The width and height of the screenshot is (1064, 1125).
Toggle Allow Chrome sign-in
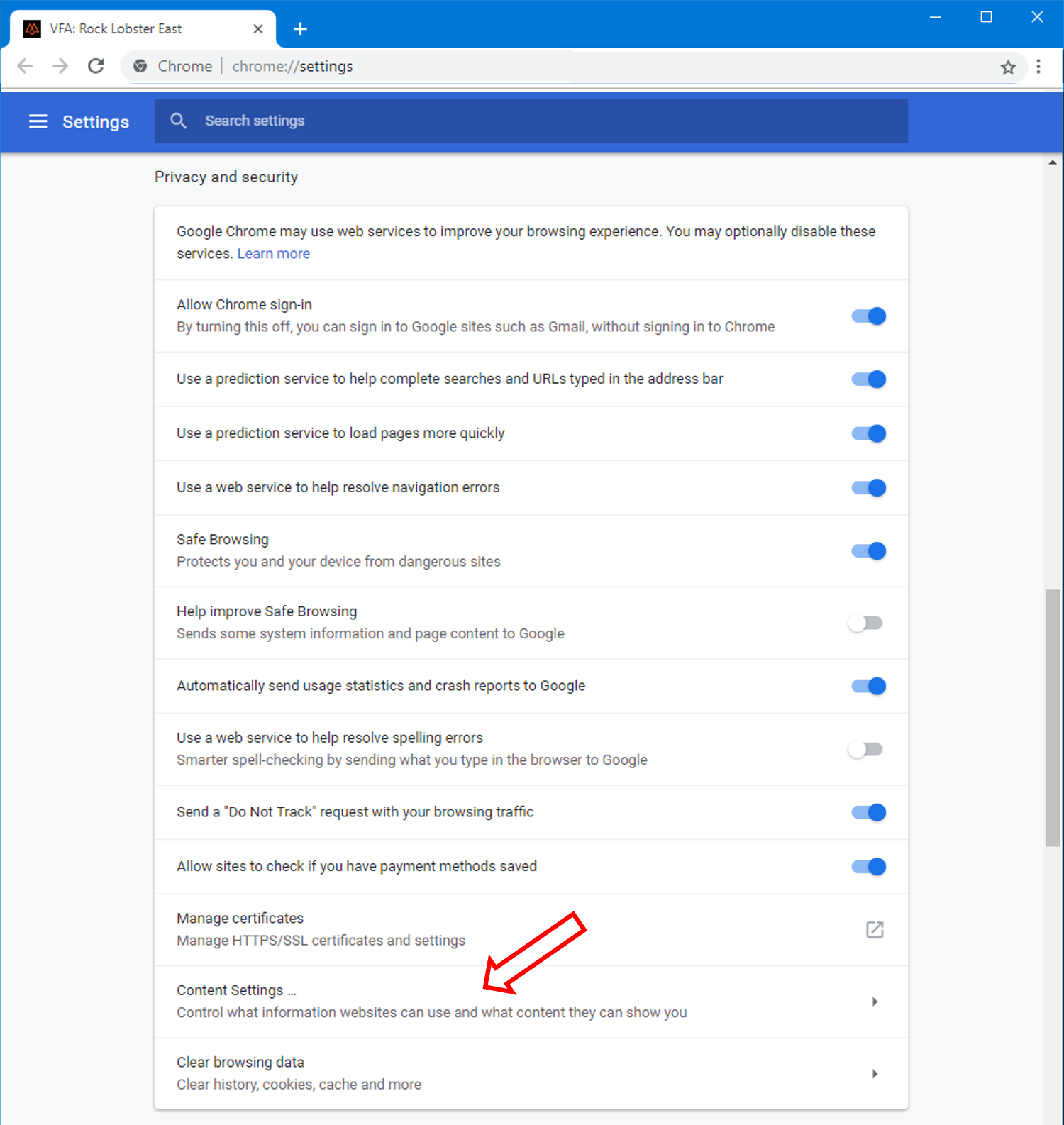[868, 316]
